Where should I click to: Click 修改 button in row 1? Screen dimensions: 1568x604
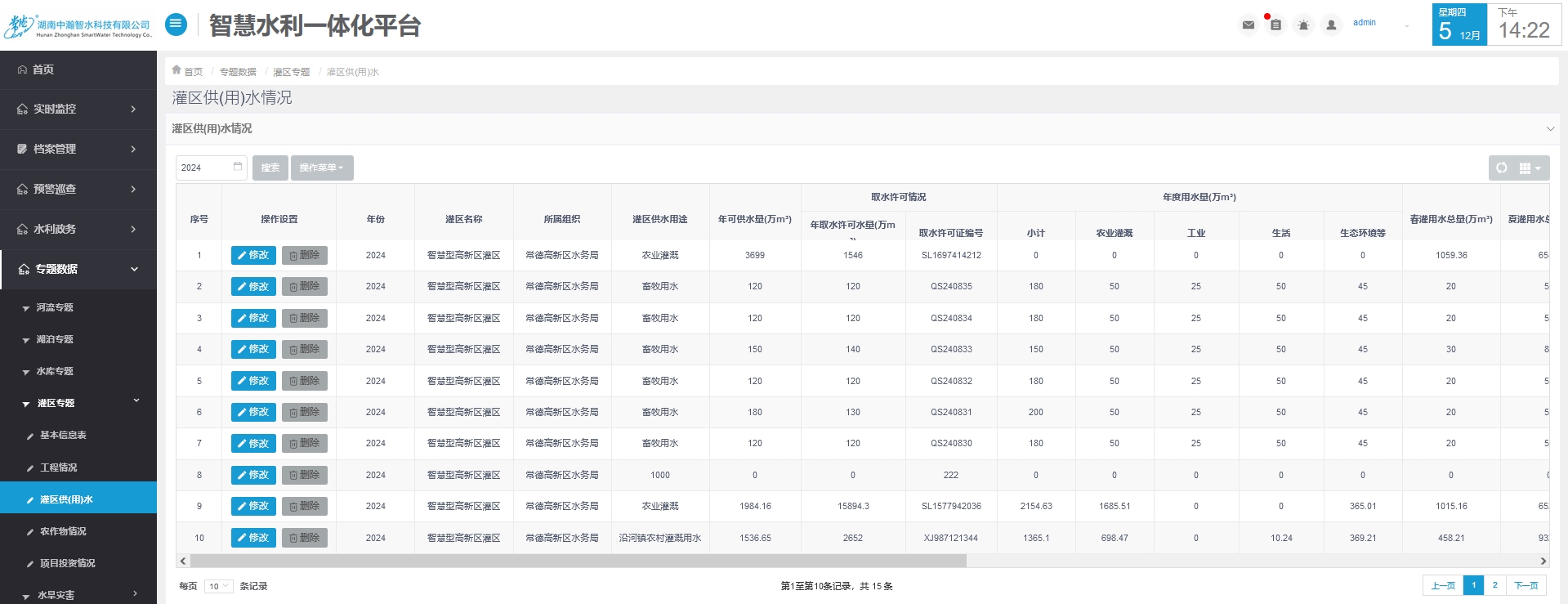[253, 255]
